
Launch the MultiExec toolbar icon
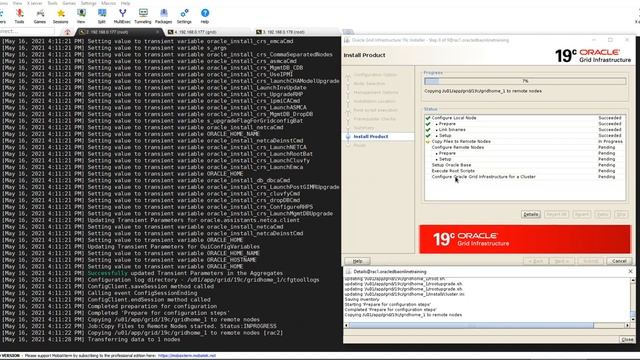(122, 16)
